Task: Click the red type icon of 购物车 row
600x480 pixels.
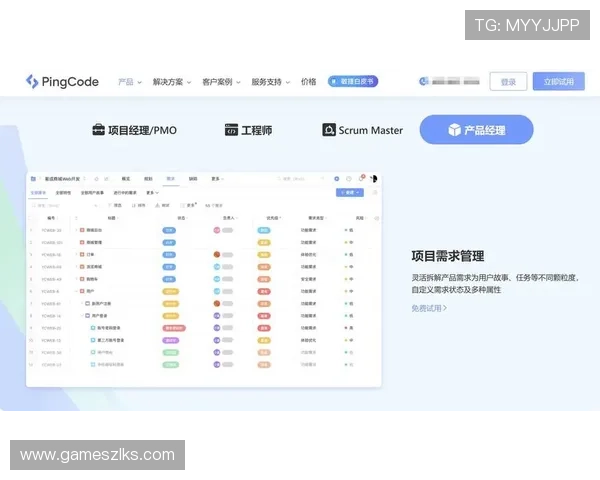Action: click(x=82, y=279)
